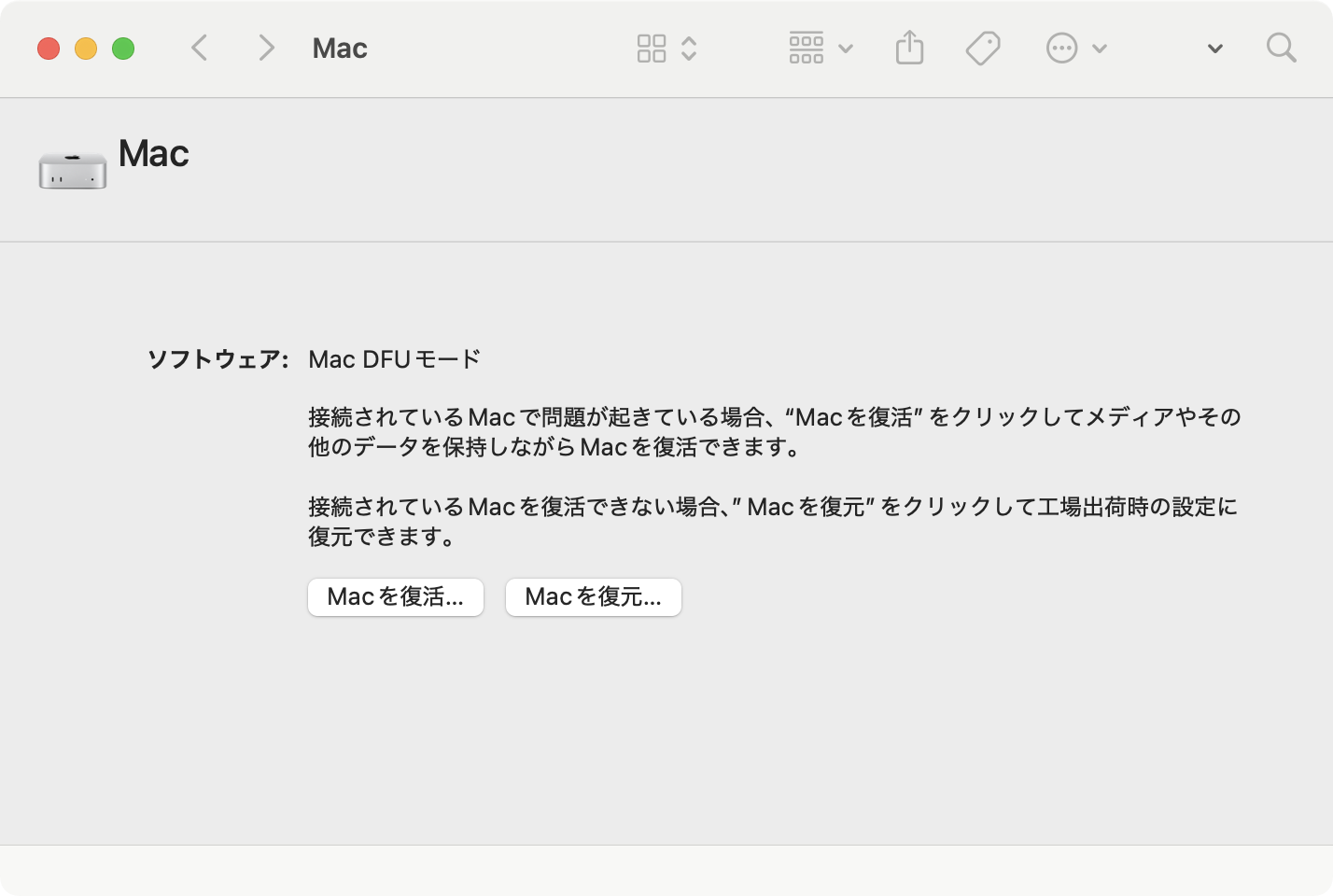This screenshot has height=896, width=1333.
Task: Click the Macを復活... button
Action: pyautogui.click(x=396, y=597)
